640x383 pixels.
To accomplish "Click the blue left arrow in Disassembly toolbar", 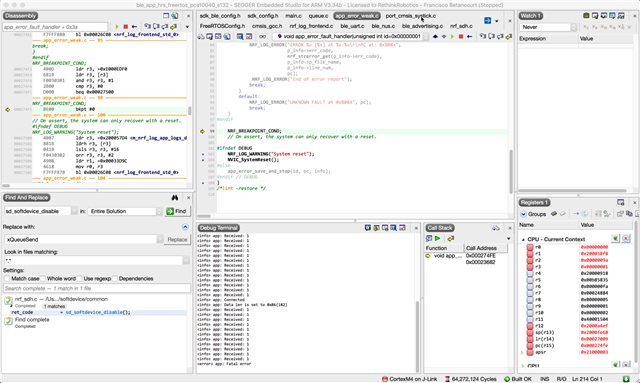I will (134, 27).
